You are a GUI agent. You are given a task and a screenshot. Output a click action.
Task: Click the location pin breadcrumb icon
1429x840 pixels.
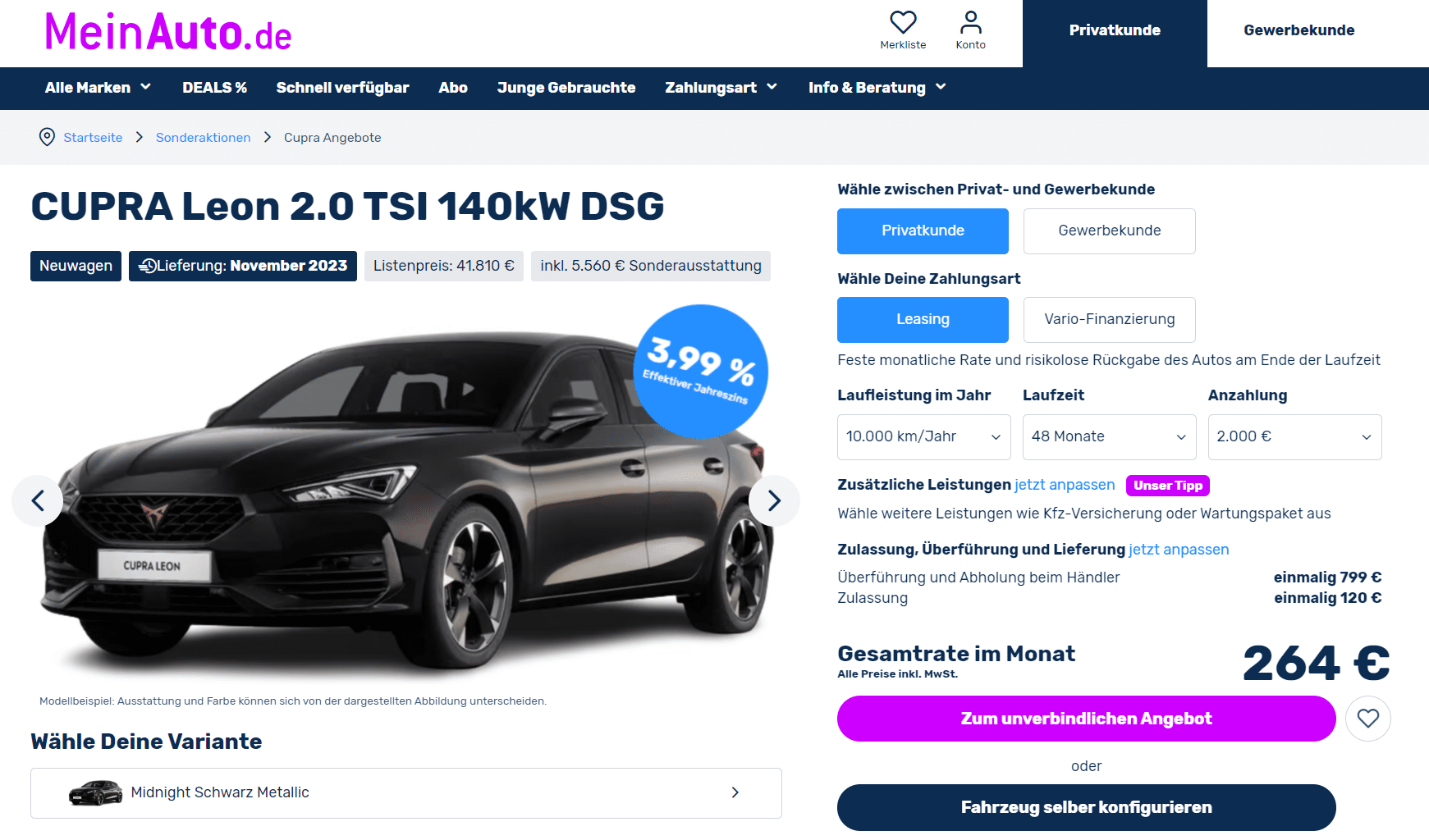point(48,137)
